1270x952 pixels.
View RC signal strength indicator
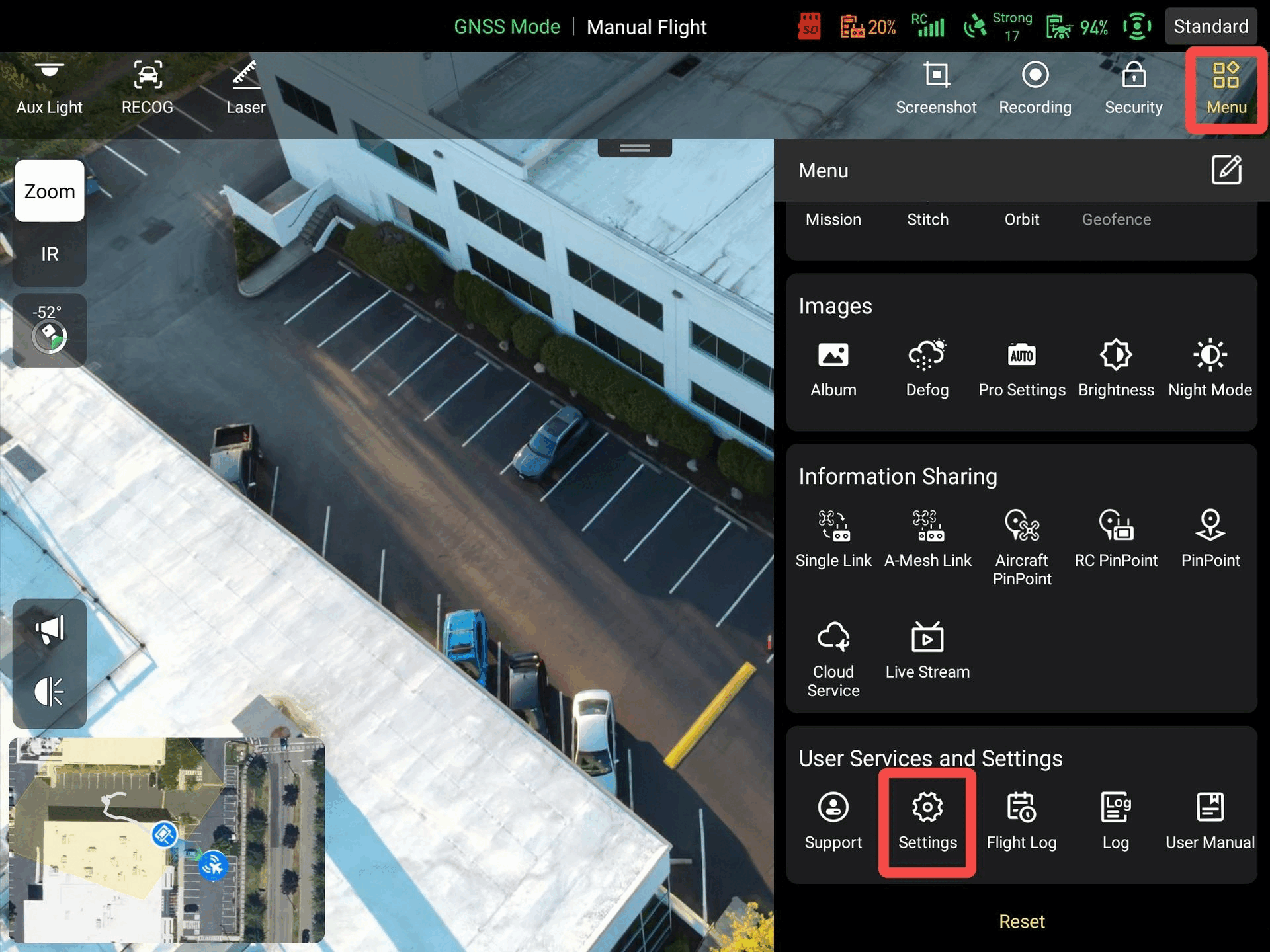(x=927, y=25)
